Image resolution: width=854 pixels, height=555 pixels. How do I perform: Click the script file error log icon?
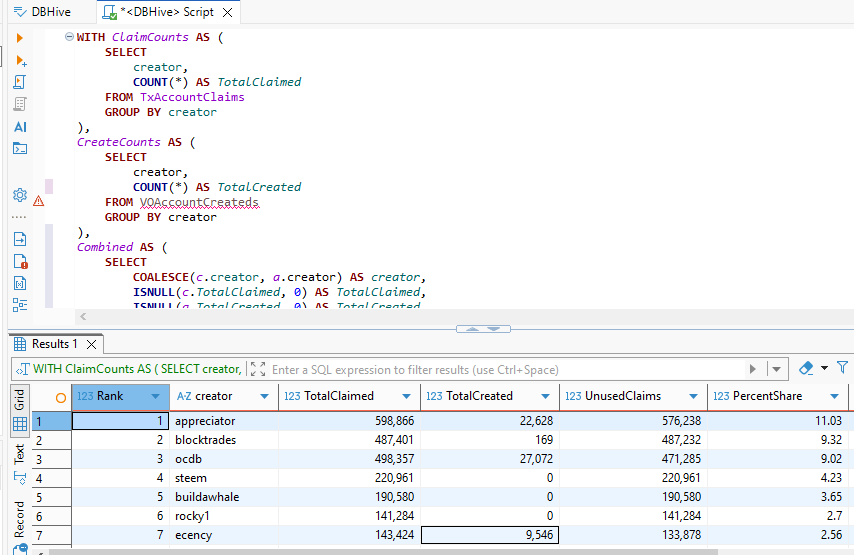20,261
